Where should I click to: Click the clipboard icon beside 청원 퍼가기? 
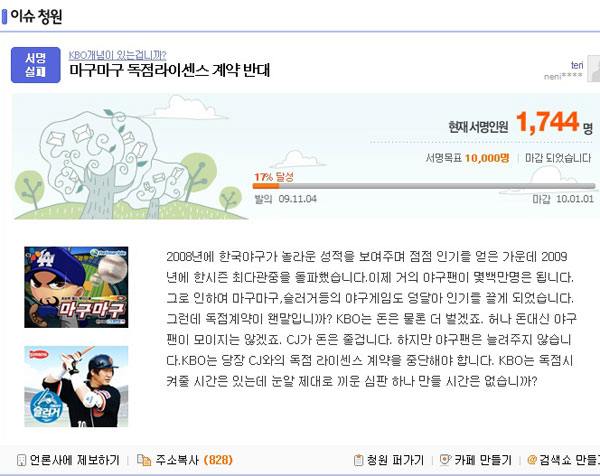pos(358,460)
